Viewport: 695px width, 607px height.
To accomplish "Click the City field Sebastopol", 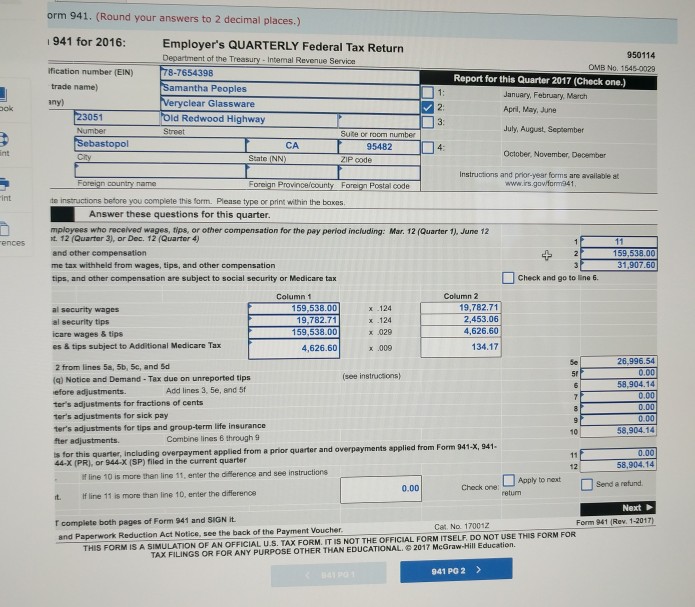I will 160,144.
